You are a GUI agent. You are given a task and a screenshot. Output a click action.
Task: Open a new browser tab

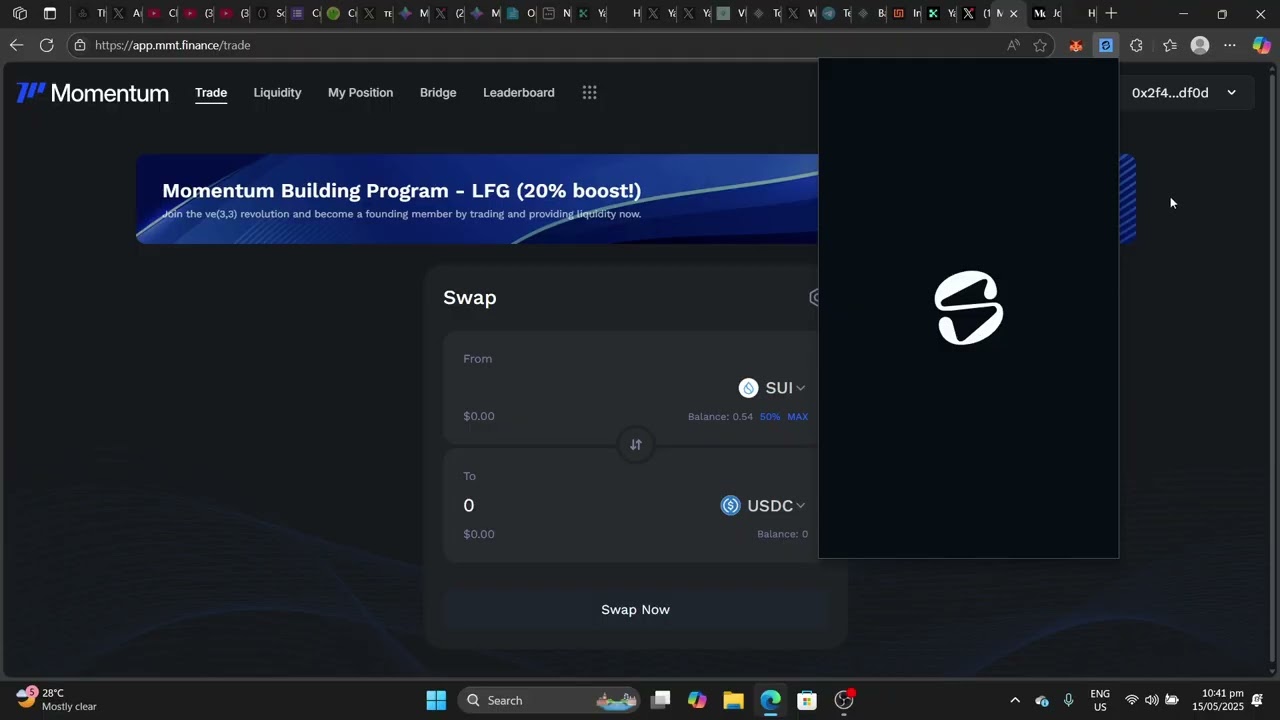1111,14
